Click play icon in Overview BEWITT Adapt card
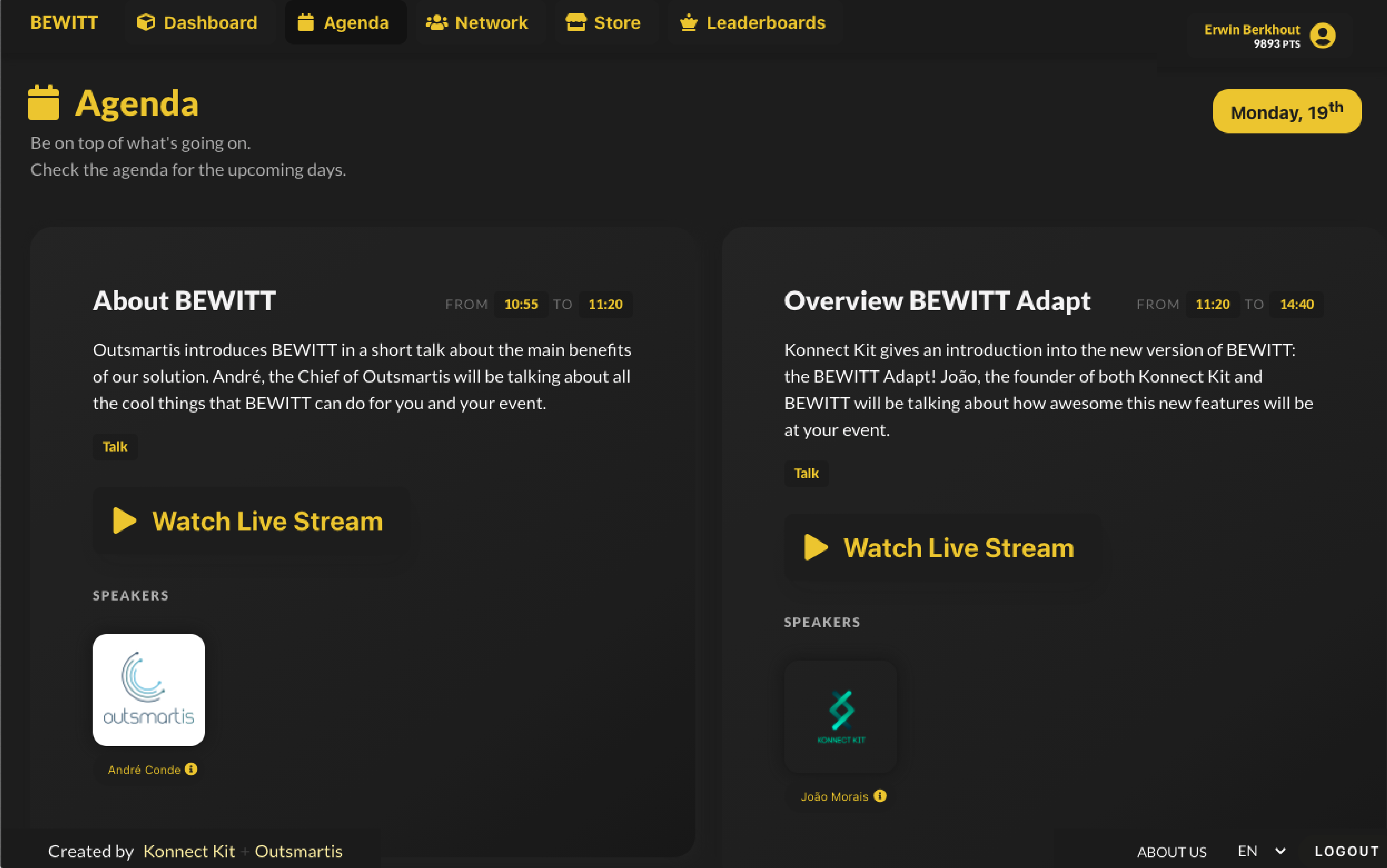This screenshot has width=1387, height=868. point(815,547)
